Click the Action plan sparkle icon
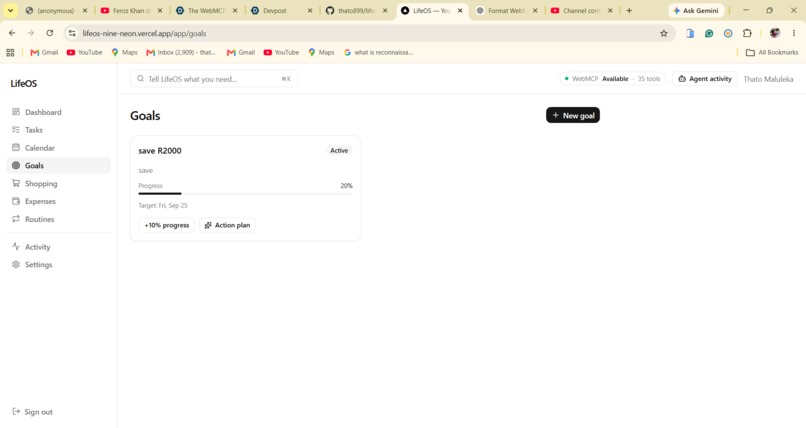 (208, 225)
